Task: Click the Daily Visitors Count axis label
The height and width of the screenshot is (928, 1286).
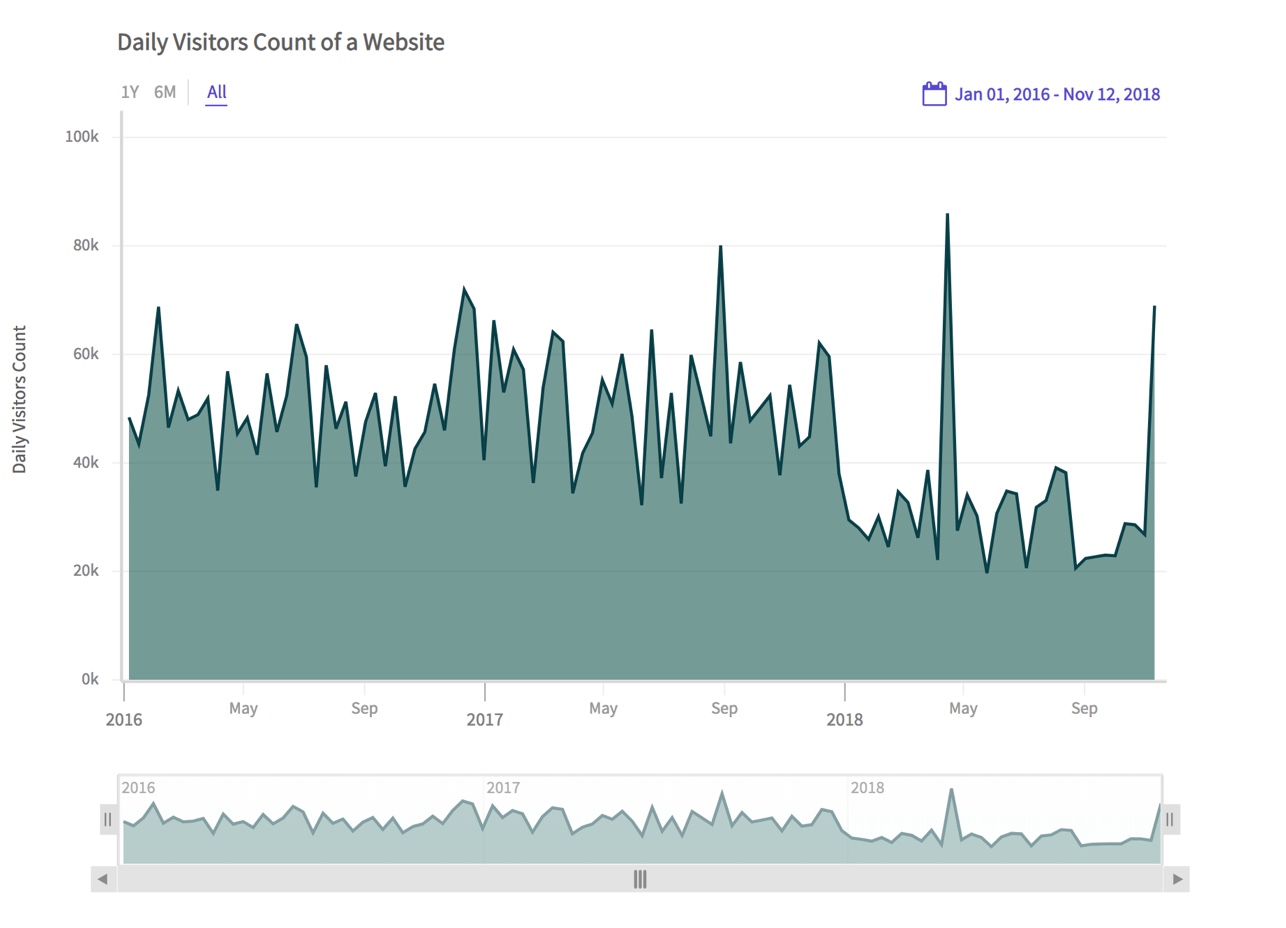Action: click(x=19, y=400)
